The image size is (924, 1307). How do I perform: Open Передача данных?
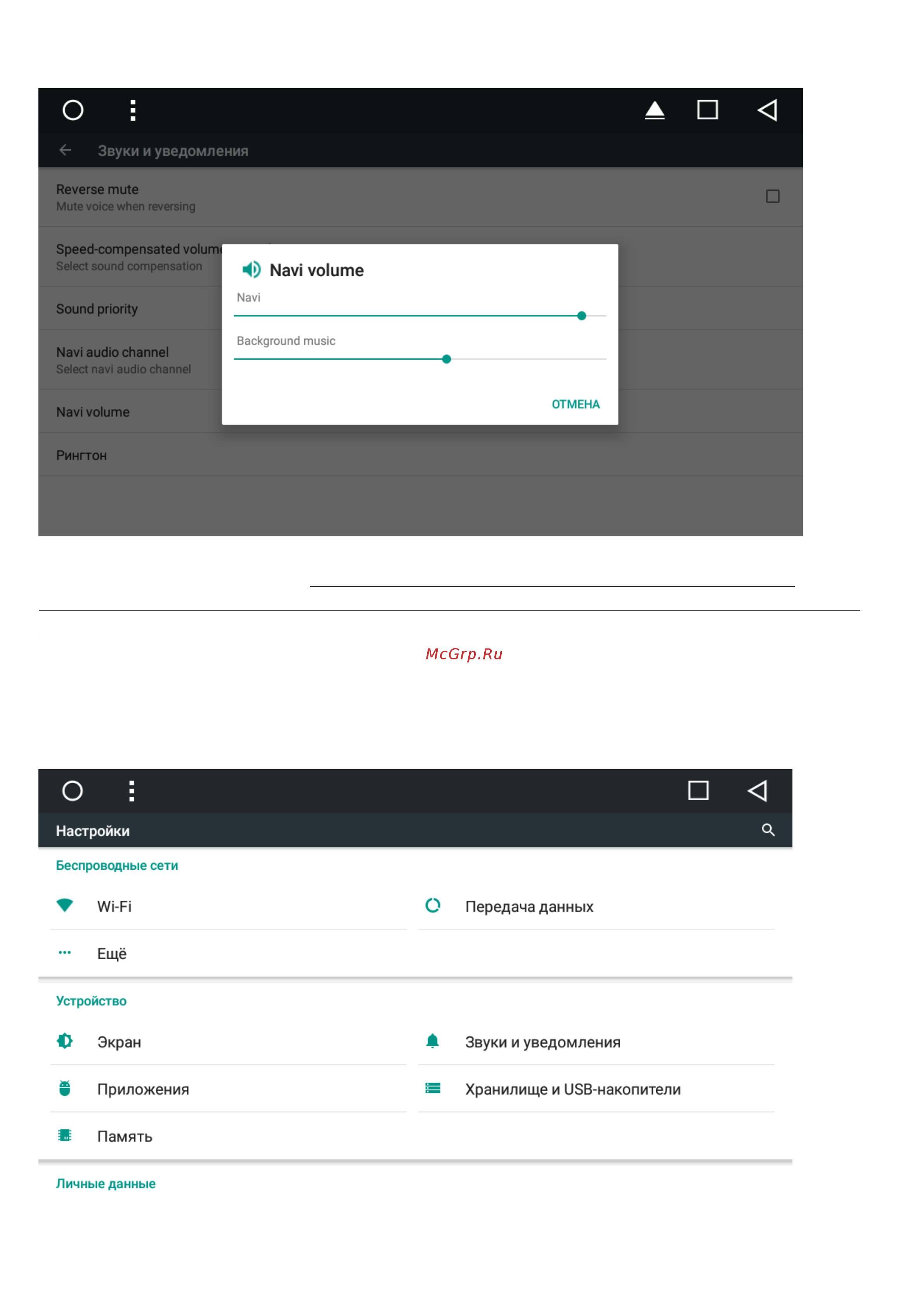[596, 906]
